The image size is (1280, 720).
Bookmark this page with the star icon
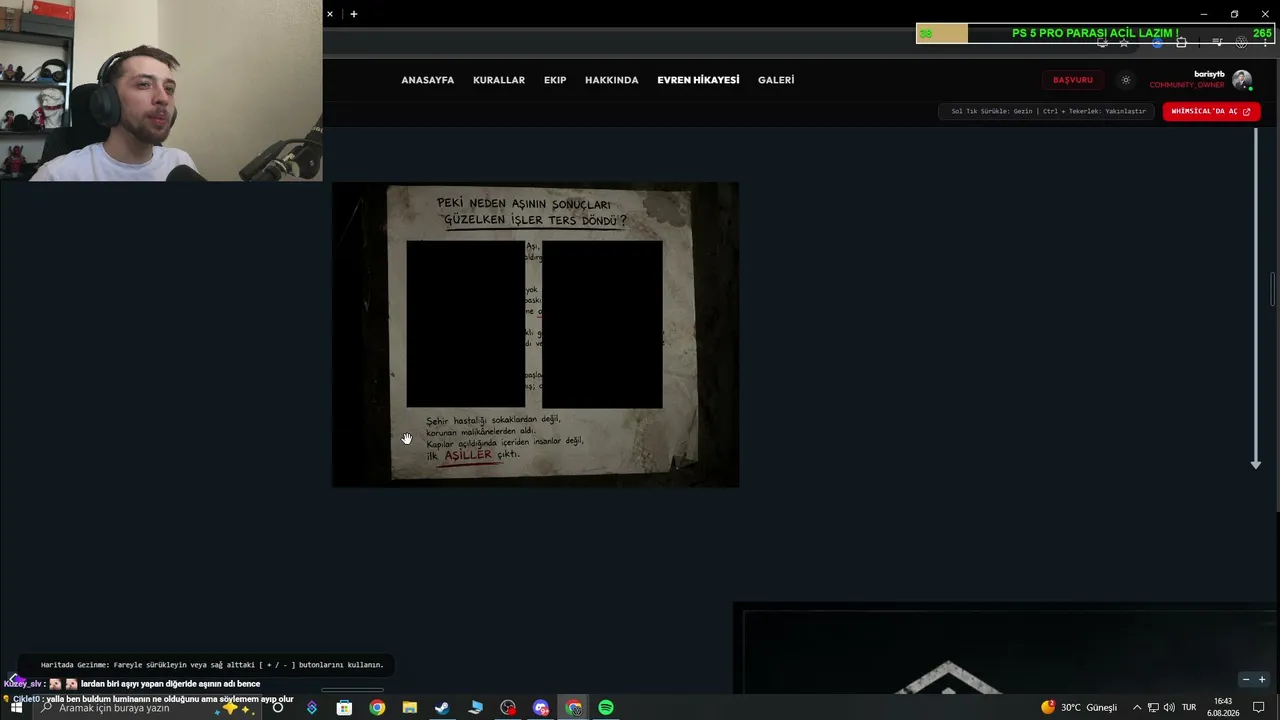tap(1124, 42)
